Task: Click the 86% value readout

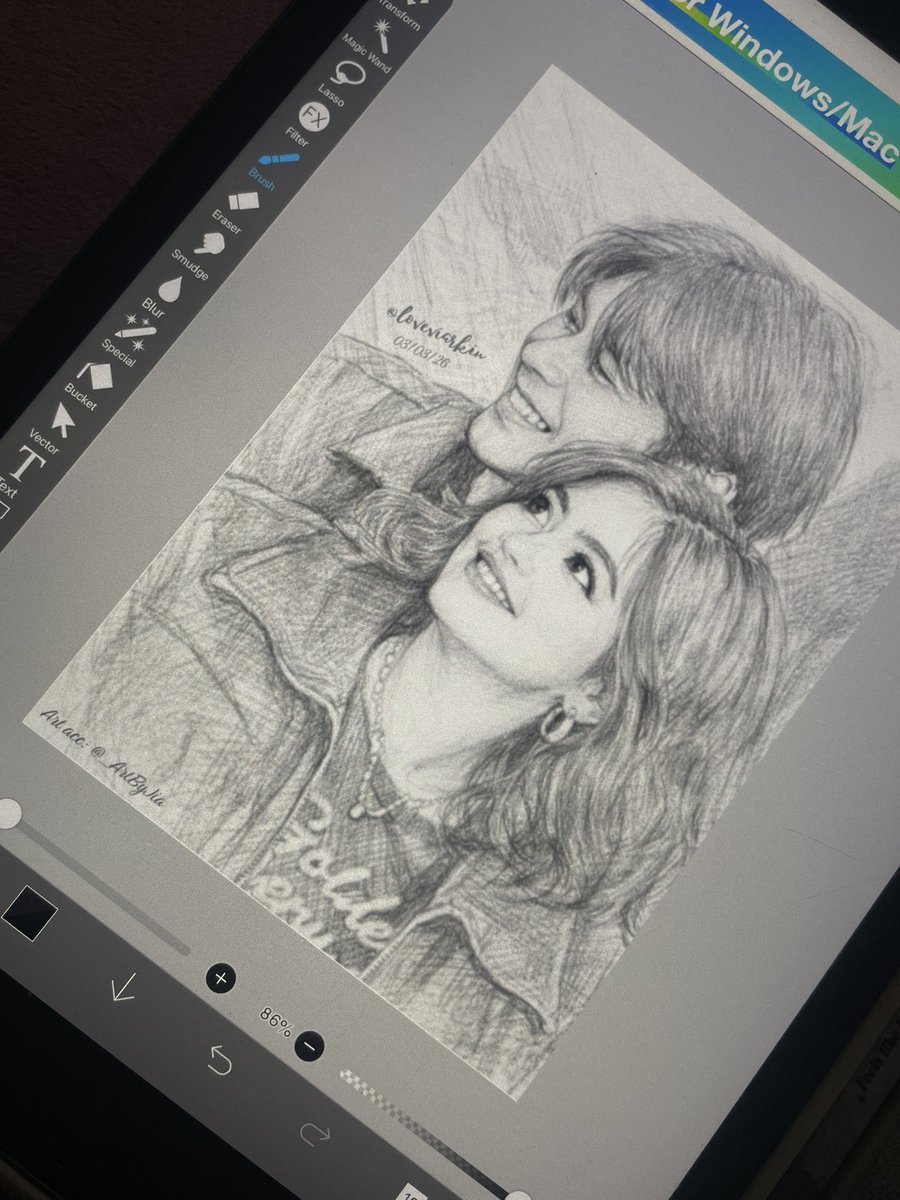Action: point(276,1020)
